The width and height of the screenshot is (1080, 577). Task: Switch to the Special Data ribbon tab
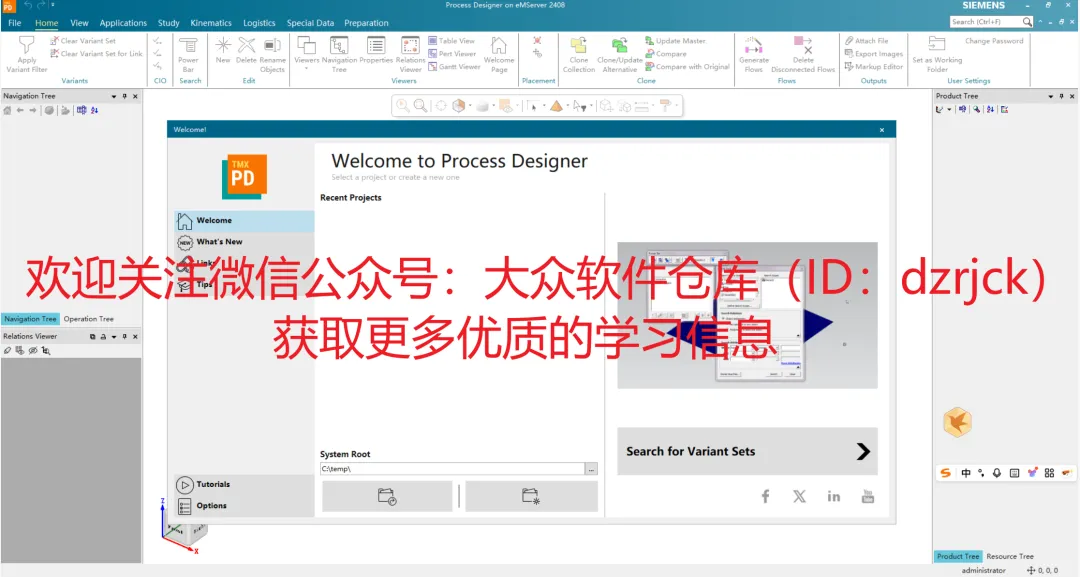pyautogui.click(x=310, y=23)
